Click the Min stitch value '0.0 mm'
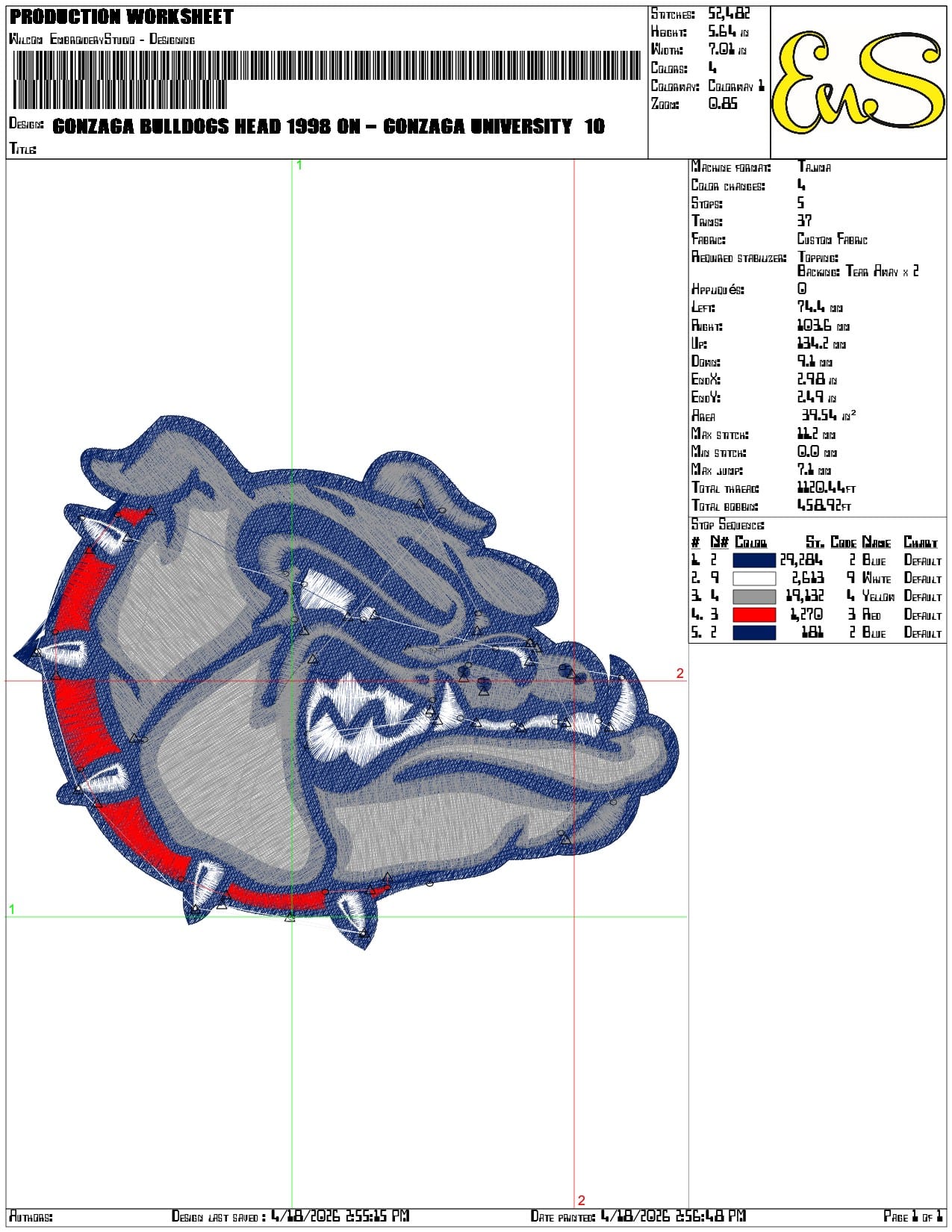Viewport: 952px width, 1232px height. (x=817, y=452)
